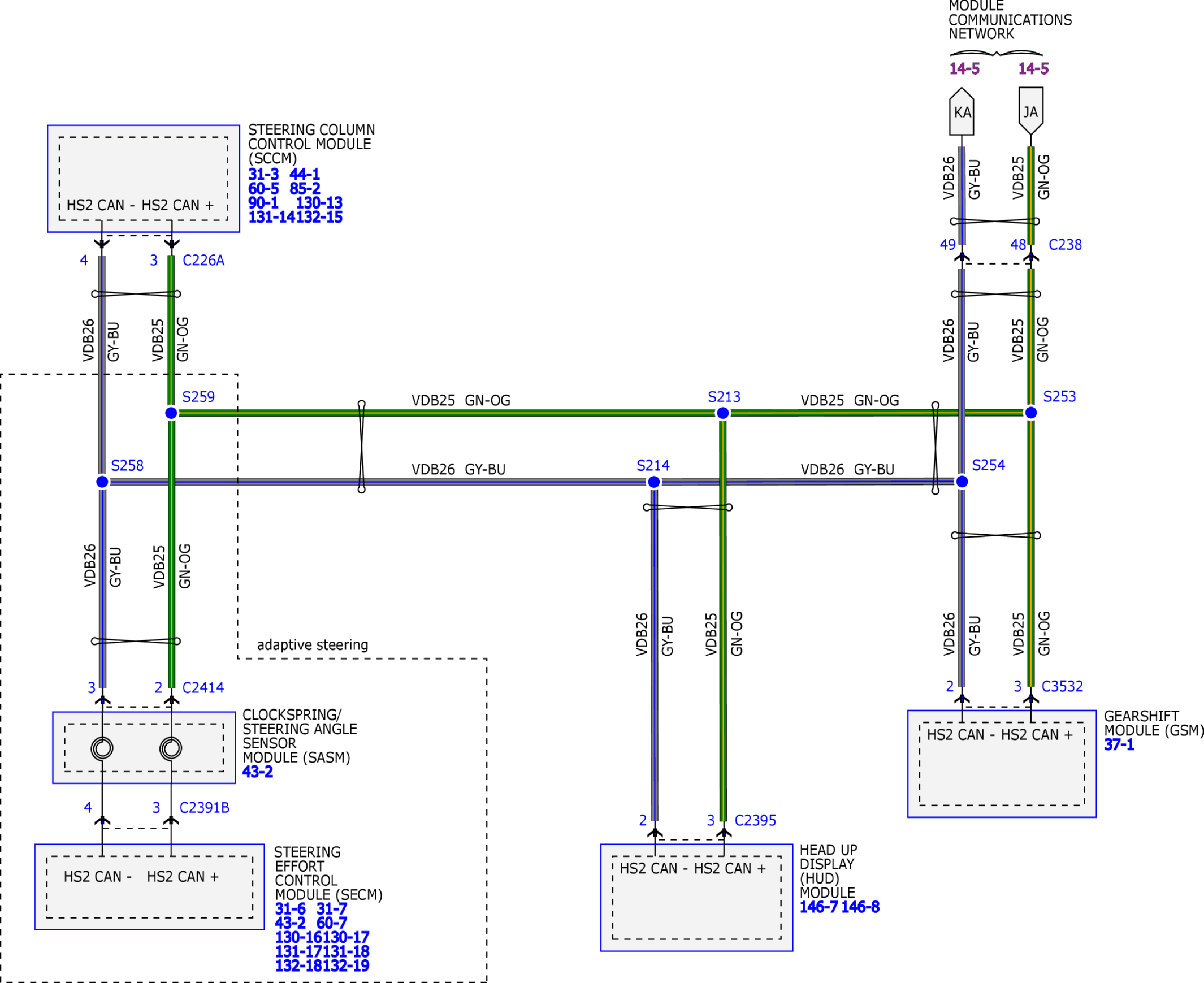The width and height of the screenshot is (1204, 983).
Task: Click the S254 splice dot
Action: tap(962, 482)
